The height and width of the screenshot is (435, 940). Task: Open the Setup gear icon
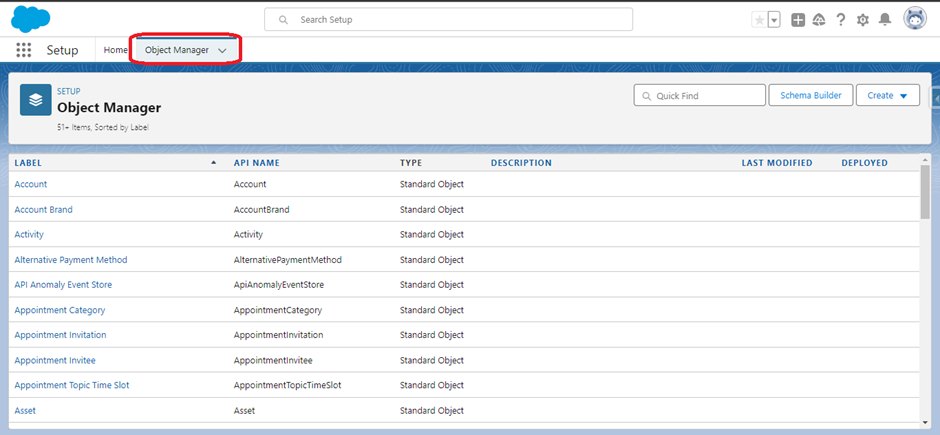[863, 20]
